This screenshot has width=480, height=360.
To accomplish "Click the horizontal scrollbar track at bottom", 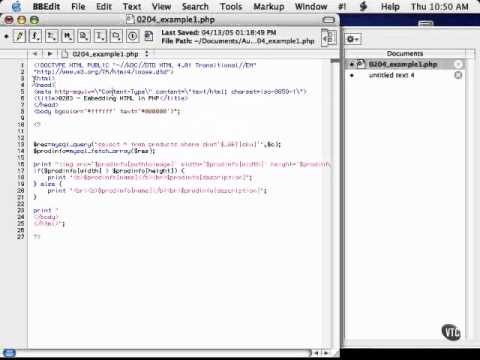I will tap(163, 353).
